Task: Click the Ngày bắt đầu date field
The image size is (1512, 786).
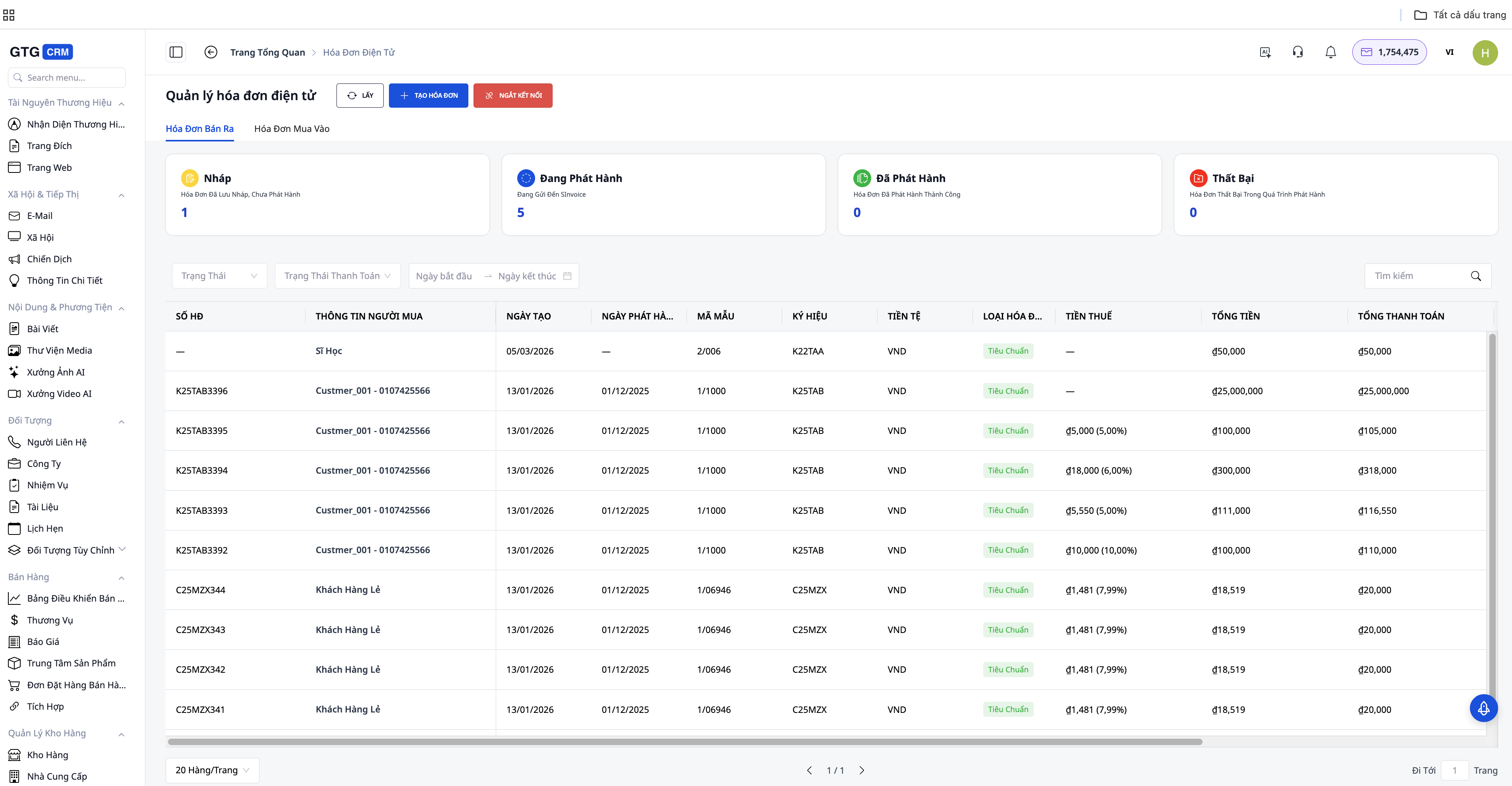Action: (444, 276)
